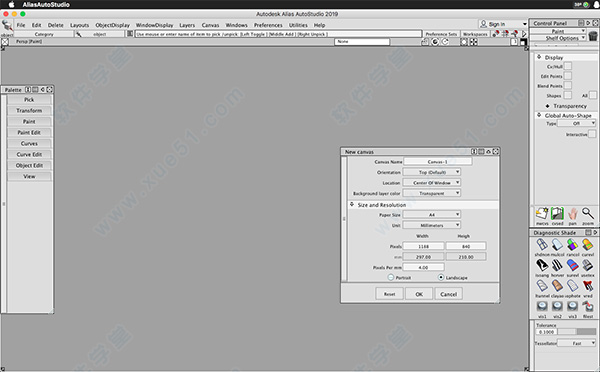This screenshot has width=600, height=372.
Task: Open the Paper Size dropdown showing A4
Action: pyautogui.click(x=432, y=215)
